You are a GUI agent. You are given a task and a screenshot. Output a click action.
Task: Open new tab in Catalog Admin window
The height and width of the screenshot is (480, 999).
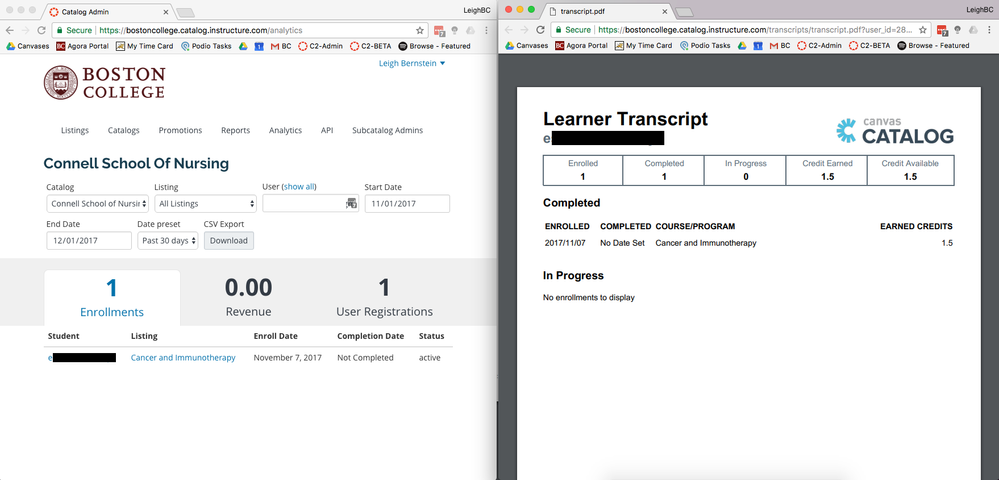click(185, 12)
